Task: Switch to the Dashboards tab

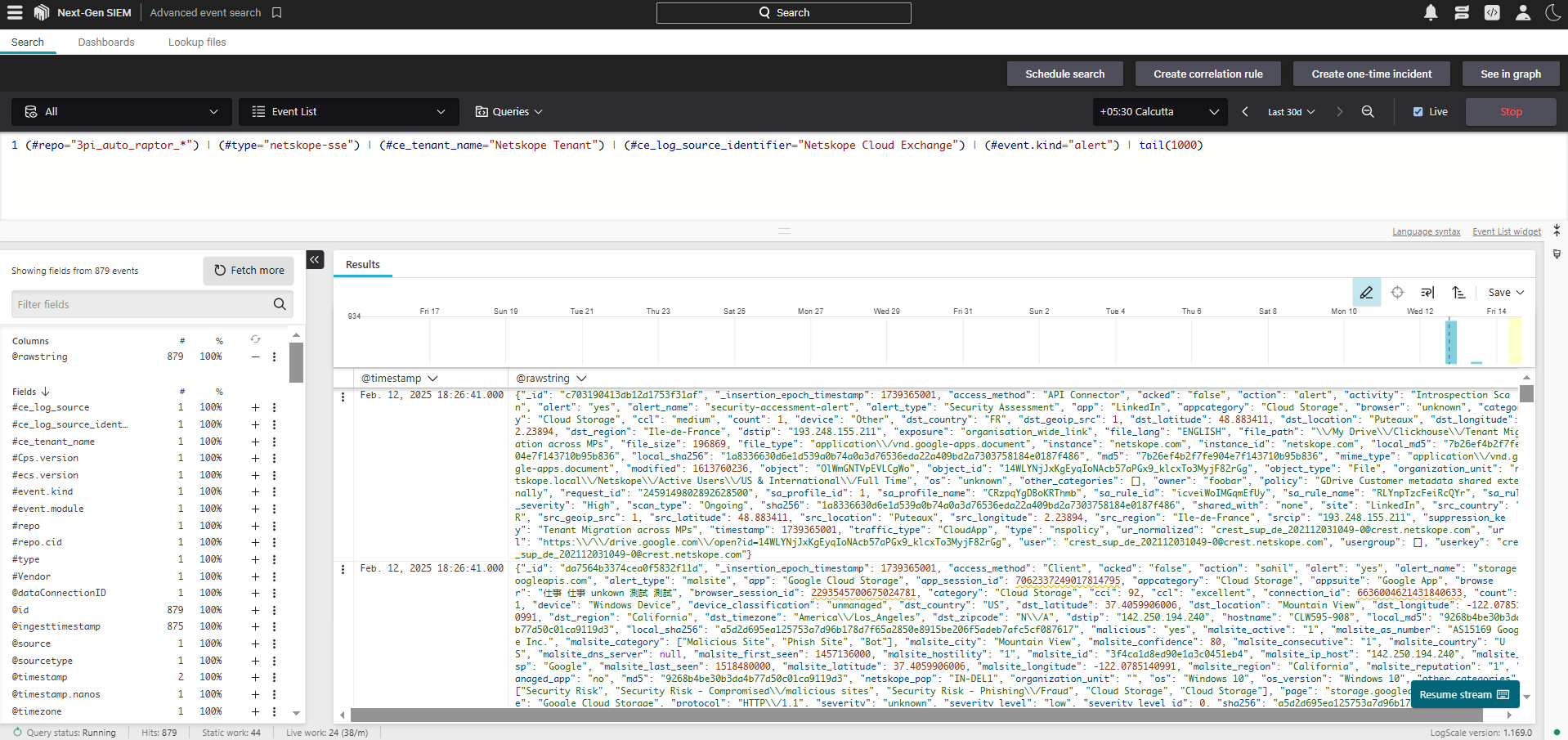Action: coord(106,43)
